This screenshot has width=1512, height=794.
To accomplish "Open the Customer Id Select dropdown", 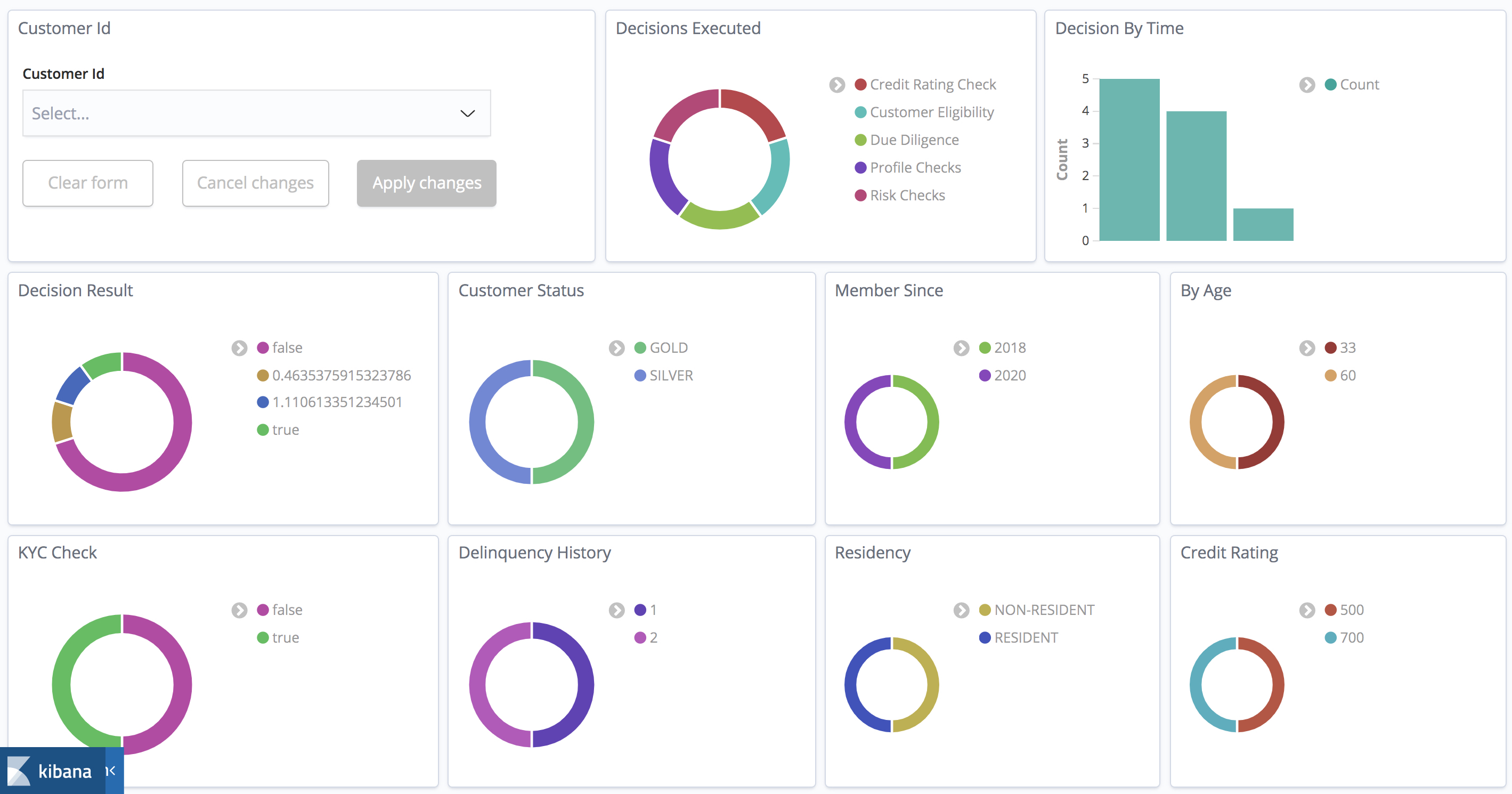I will [256, 114].
